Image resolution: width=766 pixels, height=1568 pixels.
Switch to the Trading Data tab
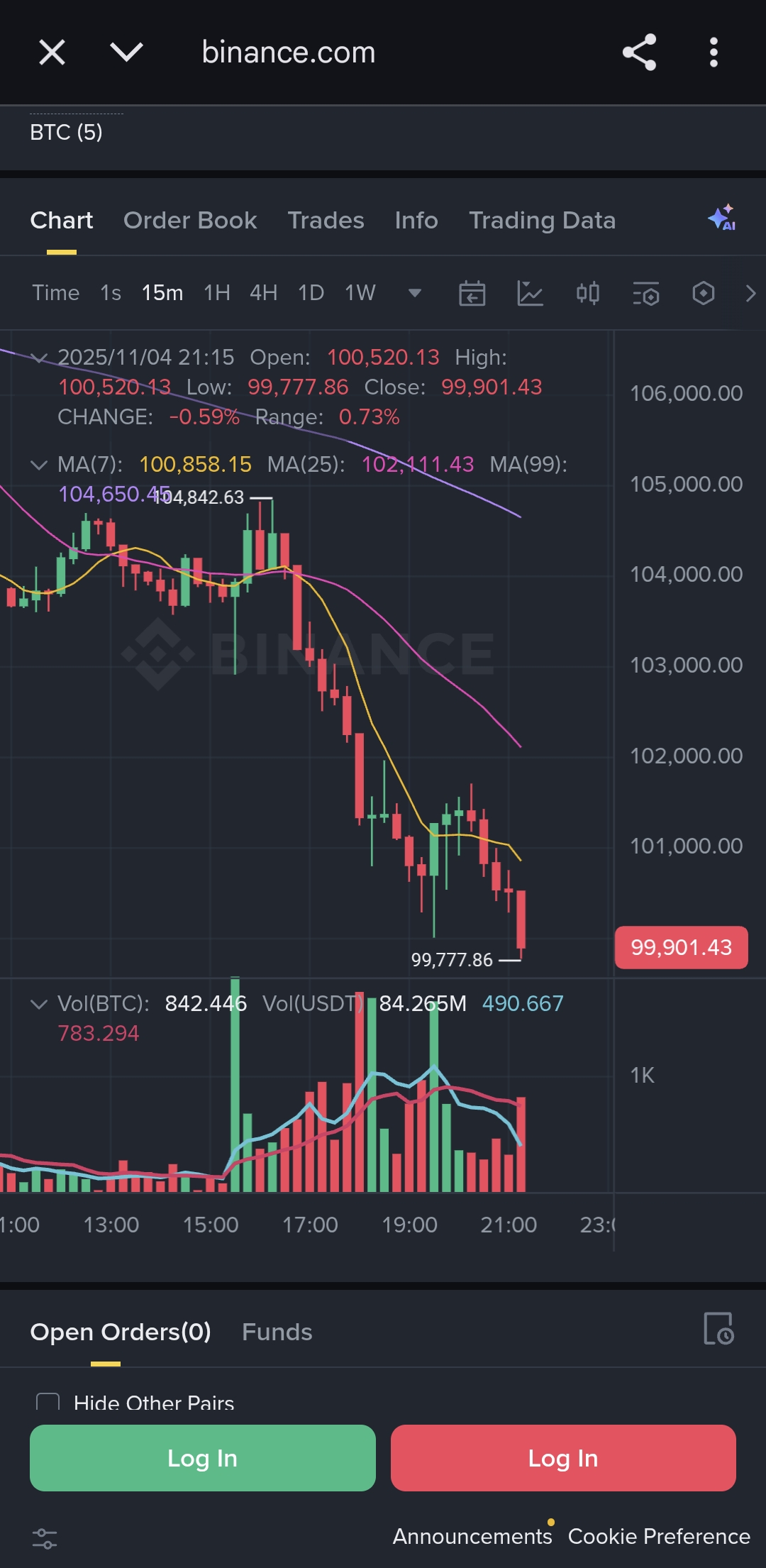point(542,221)
